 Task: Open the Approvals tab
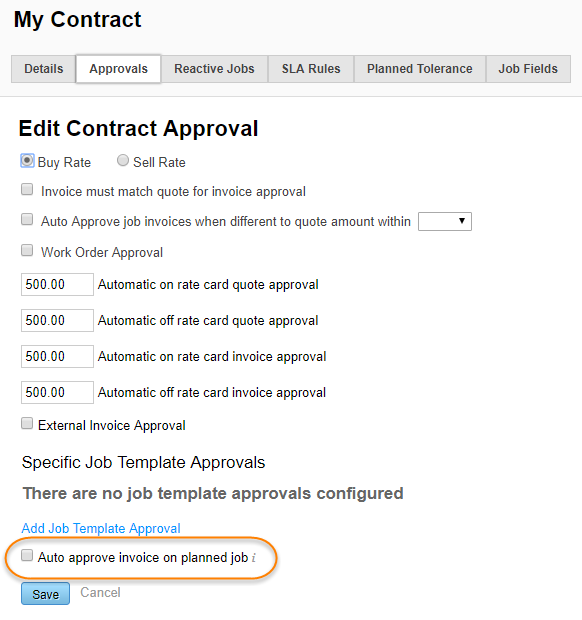click(x=119, y=69)
